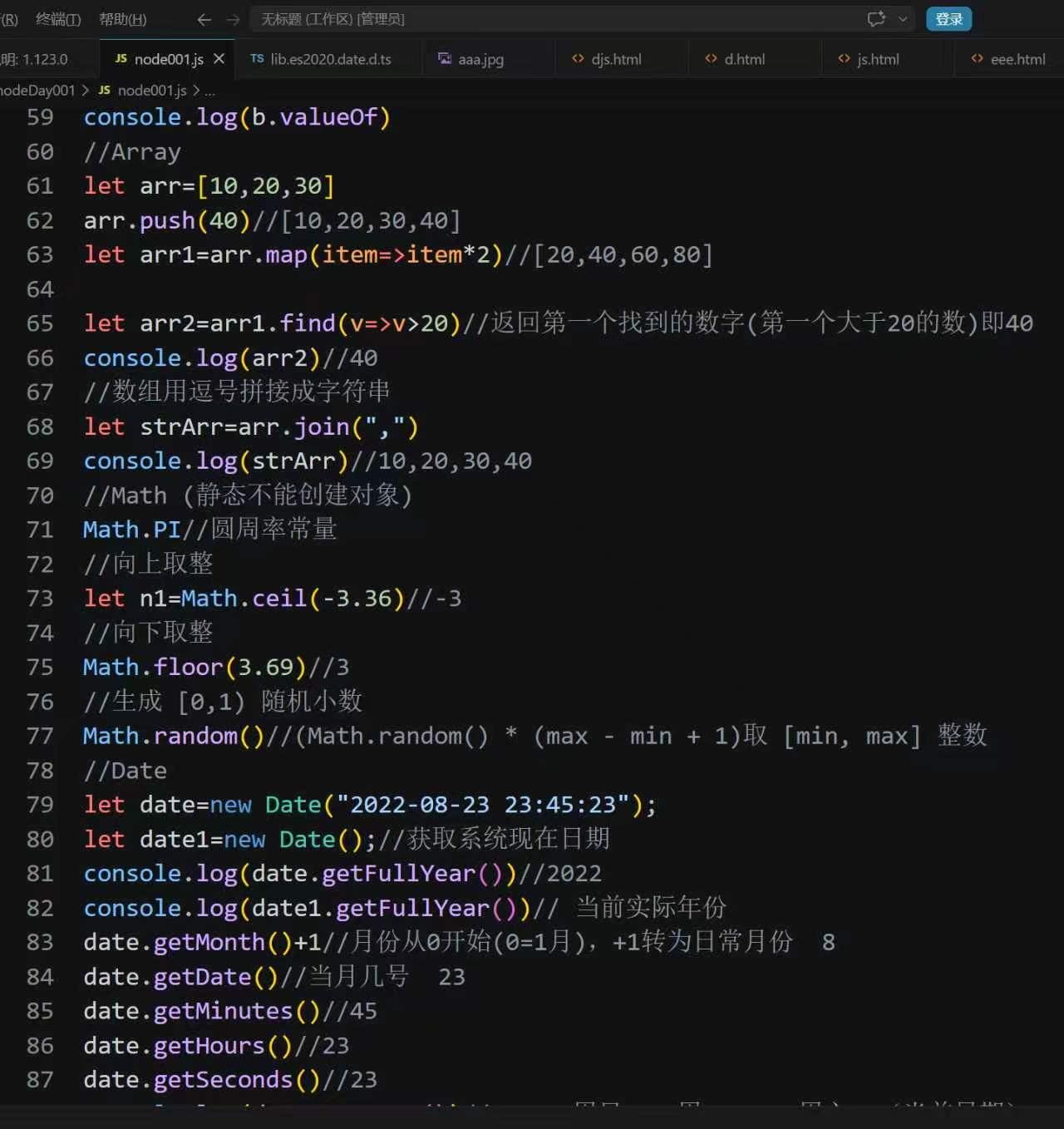Close the node001.js tab
Image resolution: width=1064 pixels, height=1129 pixels.
pos(219,59)
